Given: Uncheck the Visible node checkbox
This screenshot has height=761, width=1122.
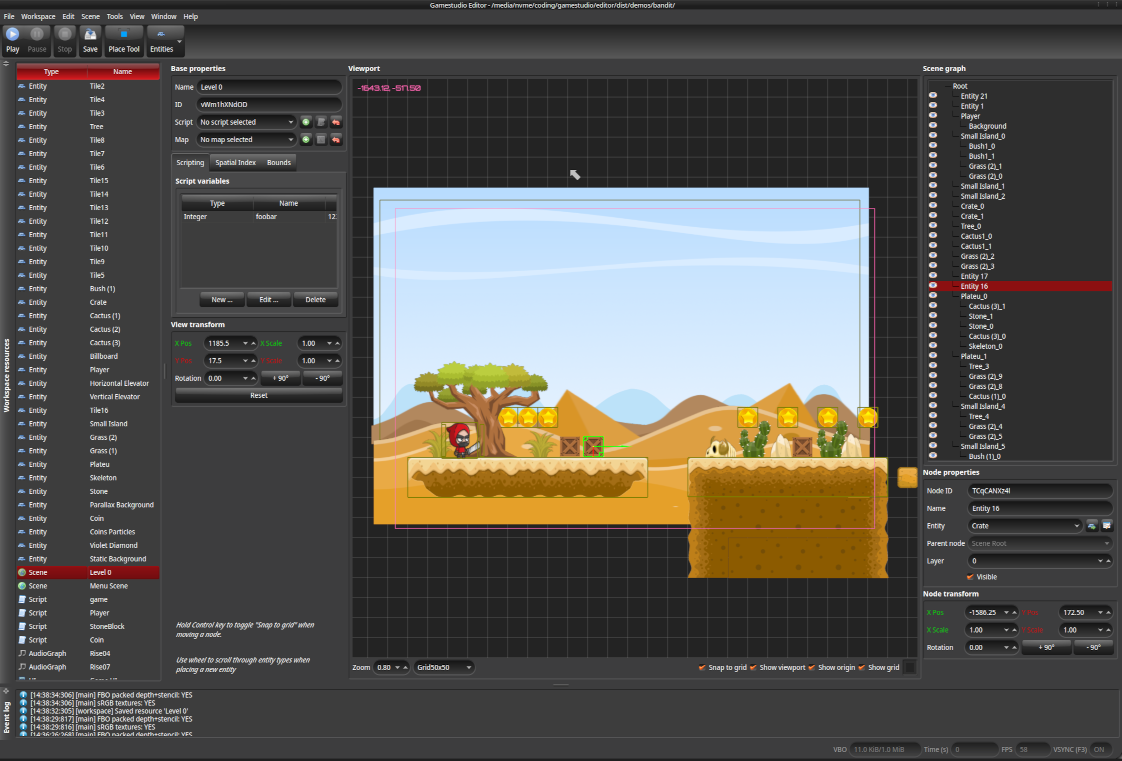Looking at the screenshot, I should [x=970, y=577].
